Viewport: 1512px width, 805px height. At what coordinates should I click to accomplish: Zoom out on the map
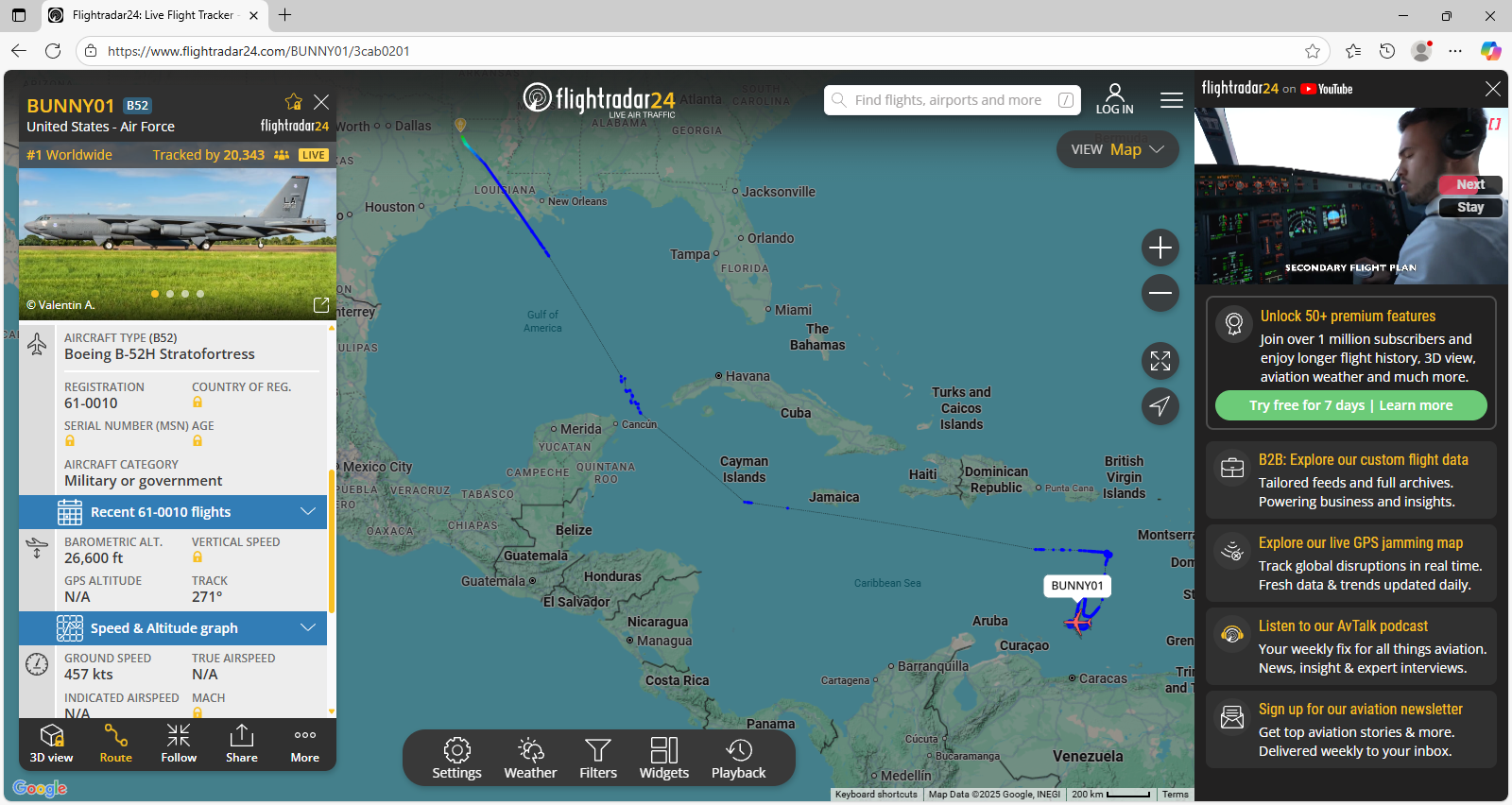coord(1160,293)
